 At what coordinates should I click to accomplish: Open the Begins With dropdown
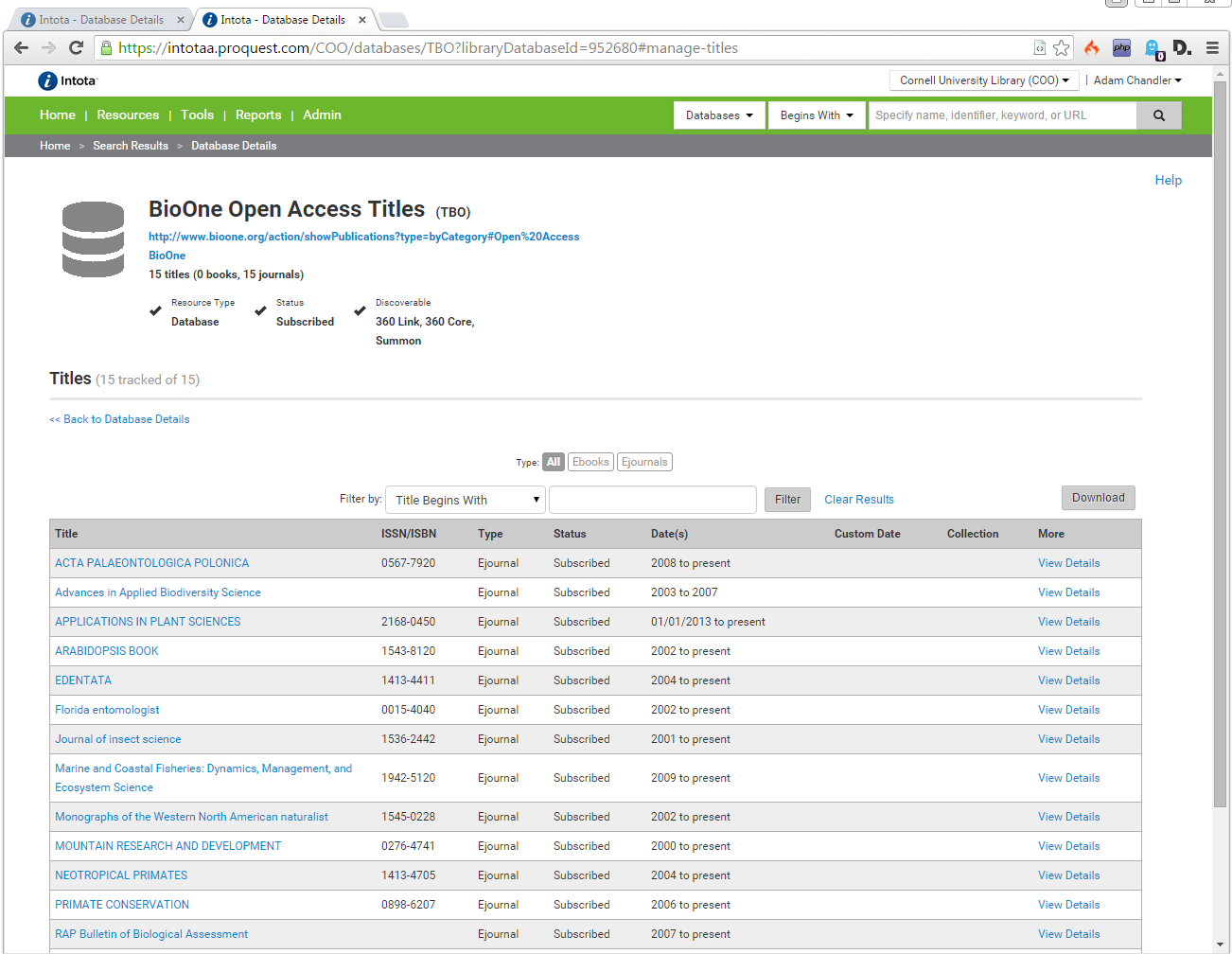[817, 115]
